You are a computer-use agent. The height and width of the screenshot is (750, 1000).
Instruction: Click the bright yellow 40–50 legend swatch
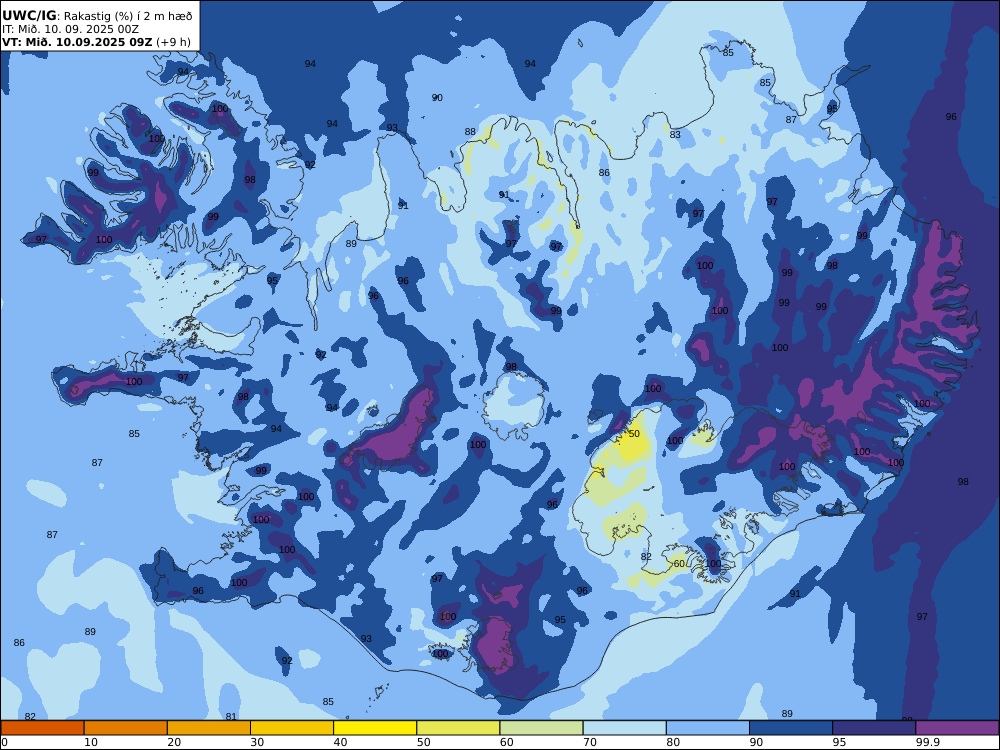[x=375, y=728]
